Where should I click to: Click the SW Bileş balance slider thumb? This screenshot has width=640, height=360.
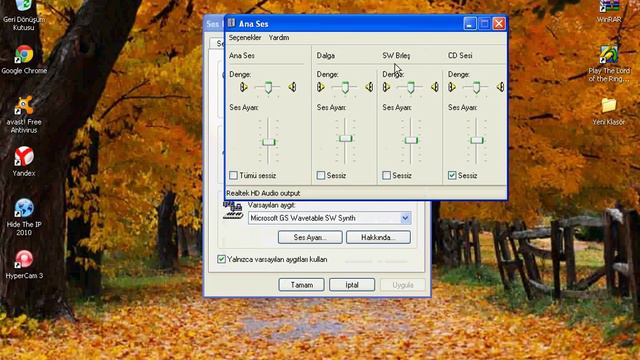click(411, 87)
